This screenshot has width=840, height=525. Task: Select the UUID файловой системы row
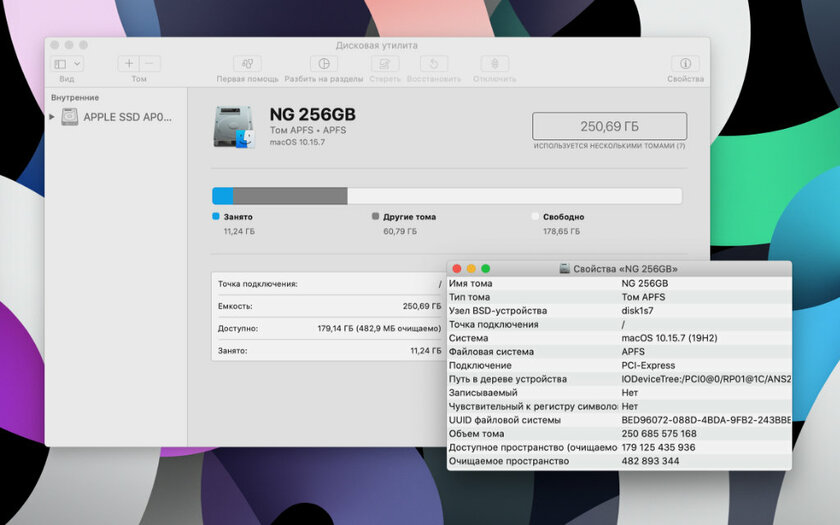pos(618,420)
